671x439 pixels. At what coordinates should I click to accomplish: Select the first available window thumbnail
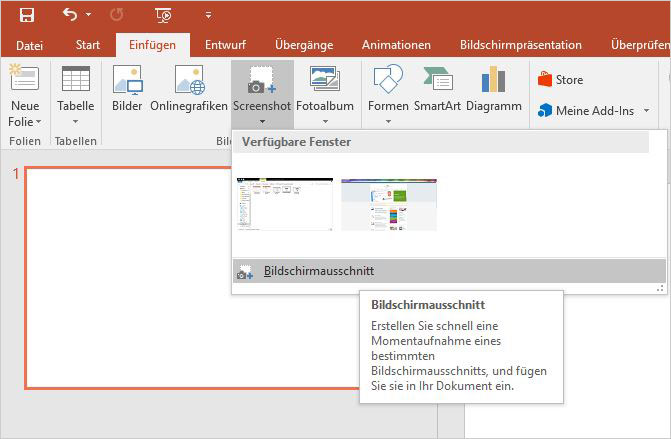(x=285, y=205)
